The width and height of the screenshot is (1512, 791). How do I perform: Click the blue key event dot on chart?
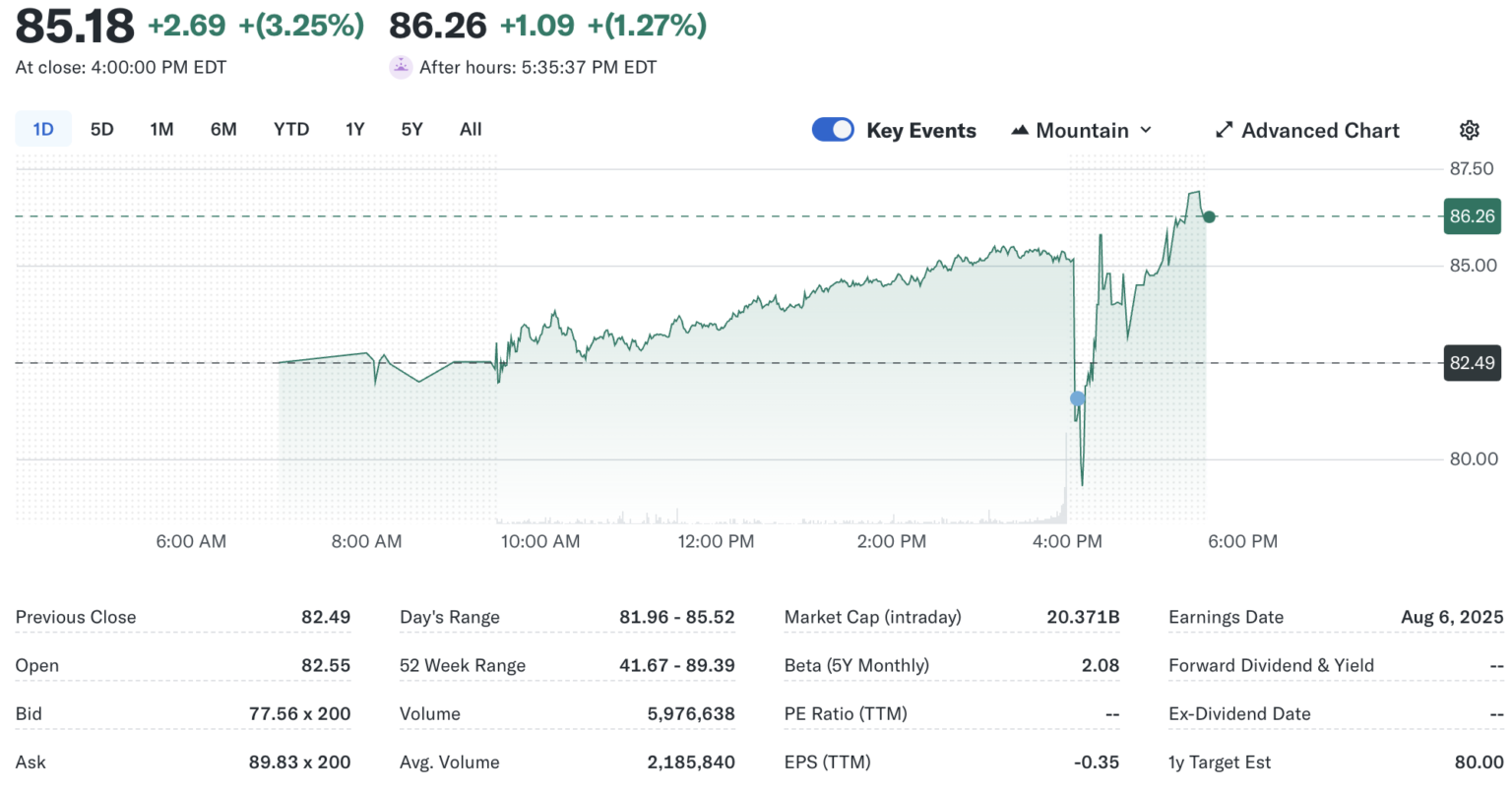(1077, 398)
